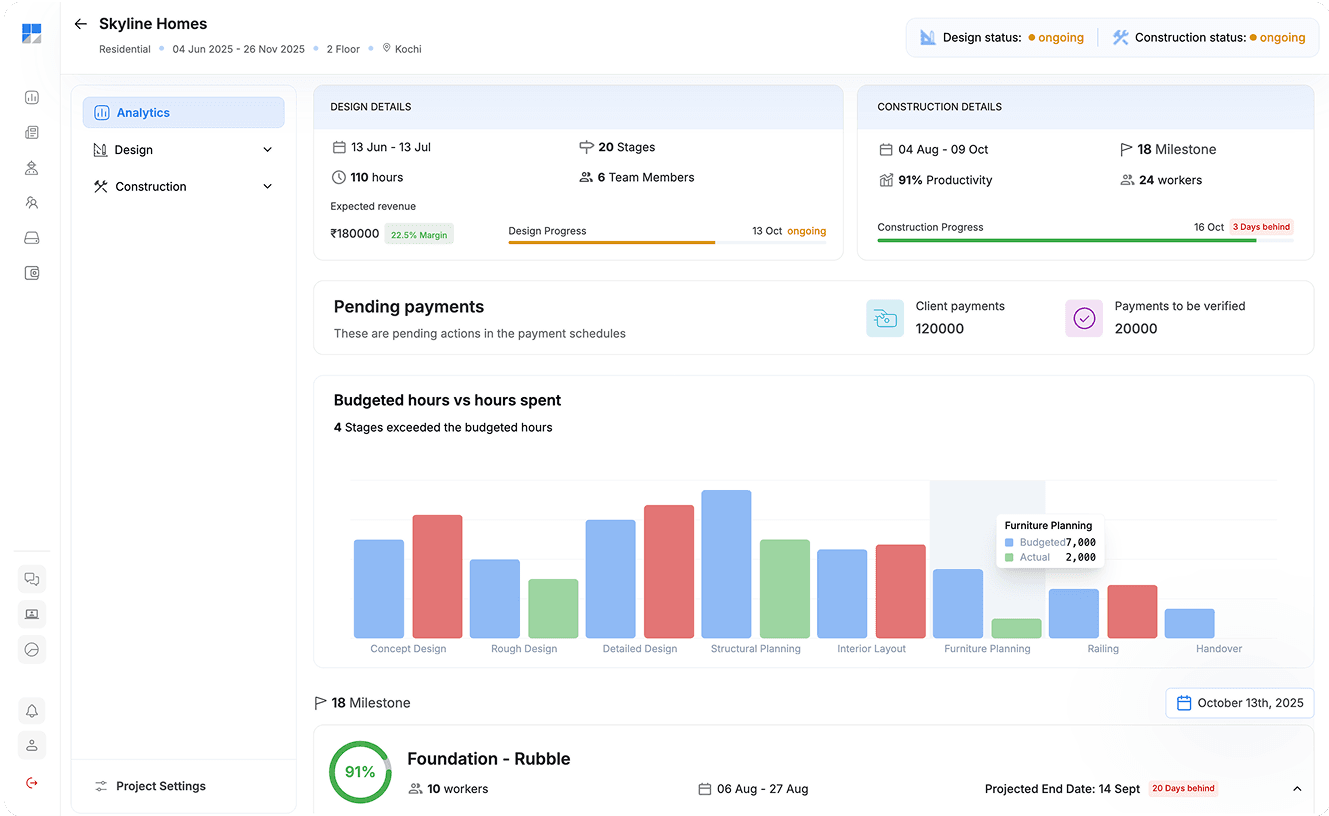Select the Analytics tab
The height and width of the screenshot is (816, 1329).
point(183,113)
